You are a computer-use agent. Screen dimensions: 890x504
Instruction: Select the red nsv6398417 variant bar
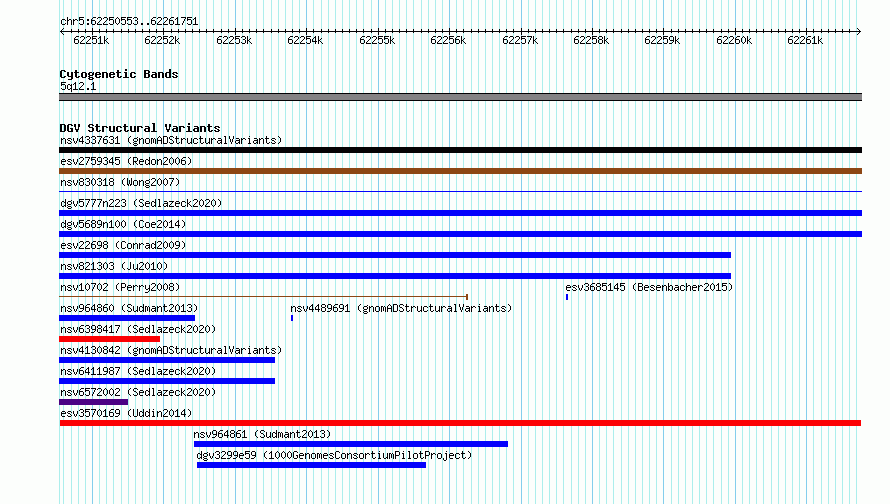tap(110, 339)
